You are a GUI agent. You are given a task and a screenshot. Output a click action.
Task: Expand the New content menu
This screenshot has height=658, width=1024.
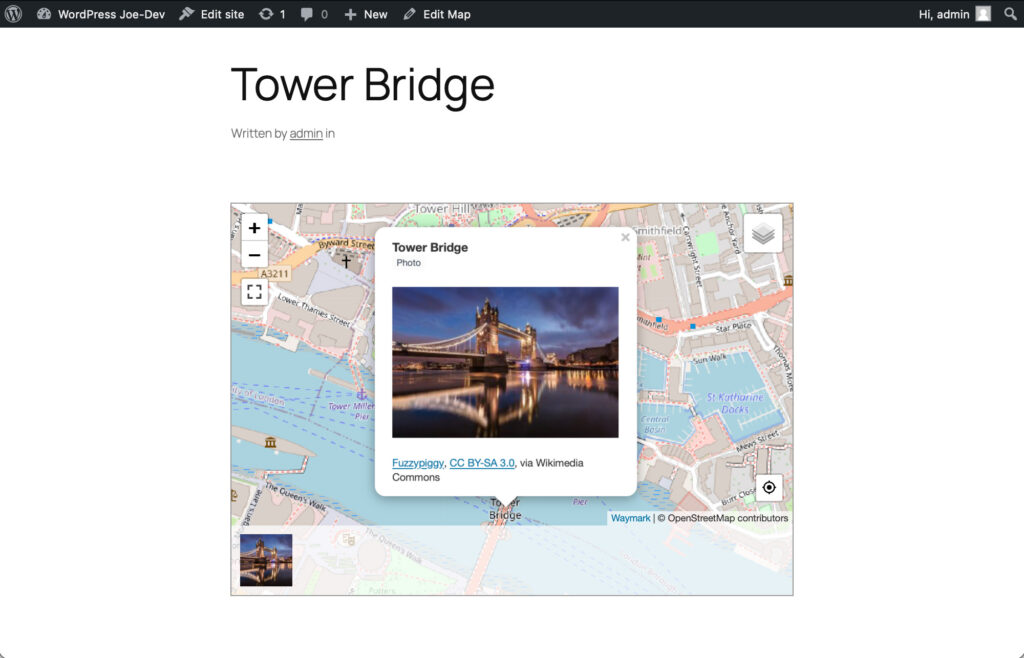pos(365,14)
